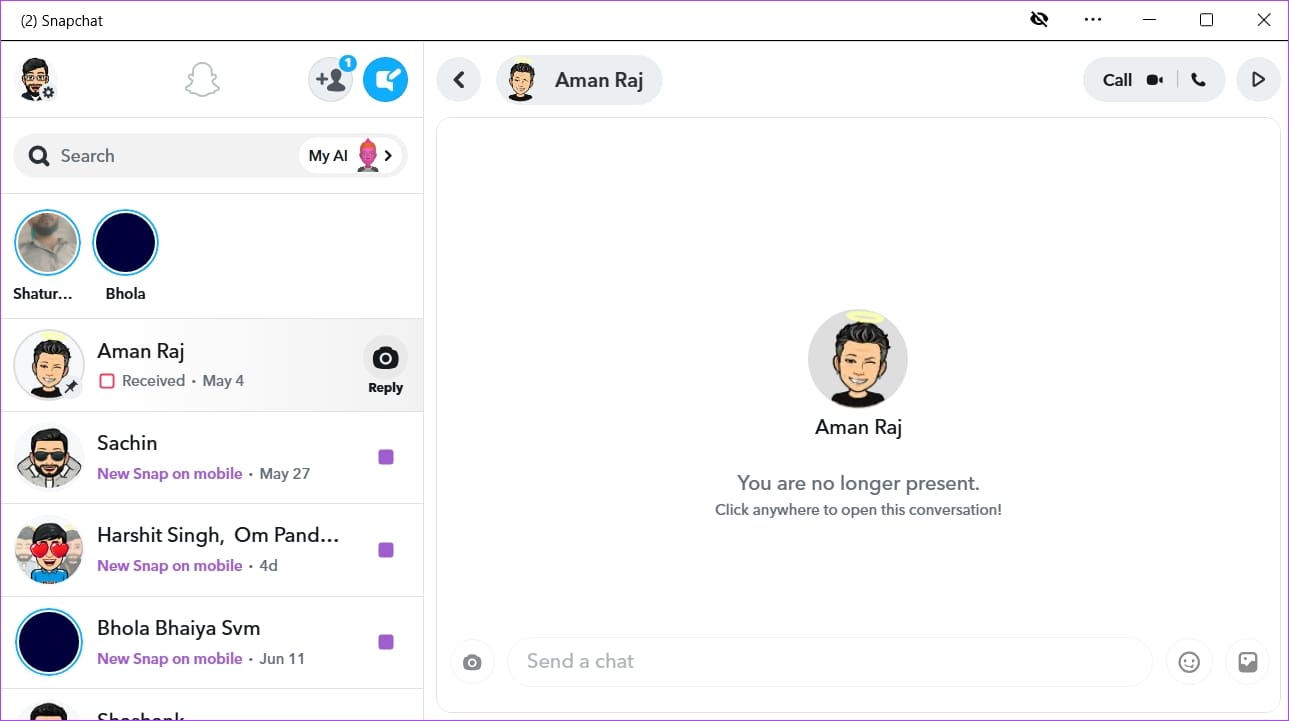Image resolution: width=1289 pixels, height=721 pixels.
Task: Open New Snap on mobile from Bhola Bhaiya Svm
Action: (169, 658)
